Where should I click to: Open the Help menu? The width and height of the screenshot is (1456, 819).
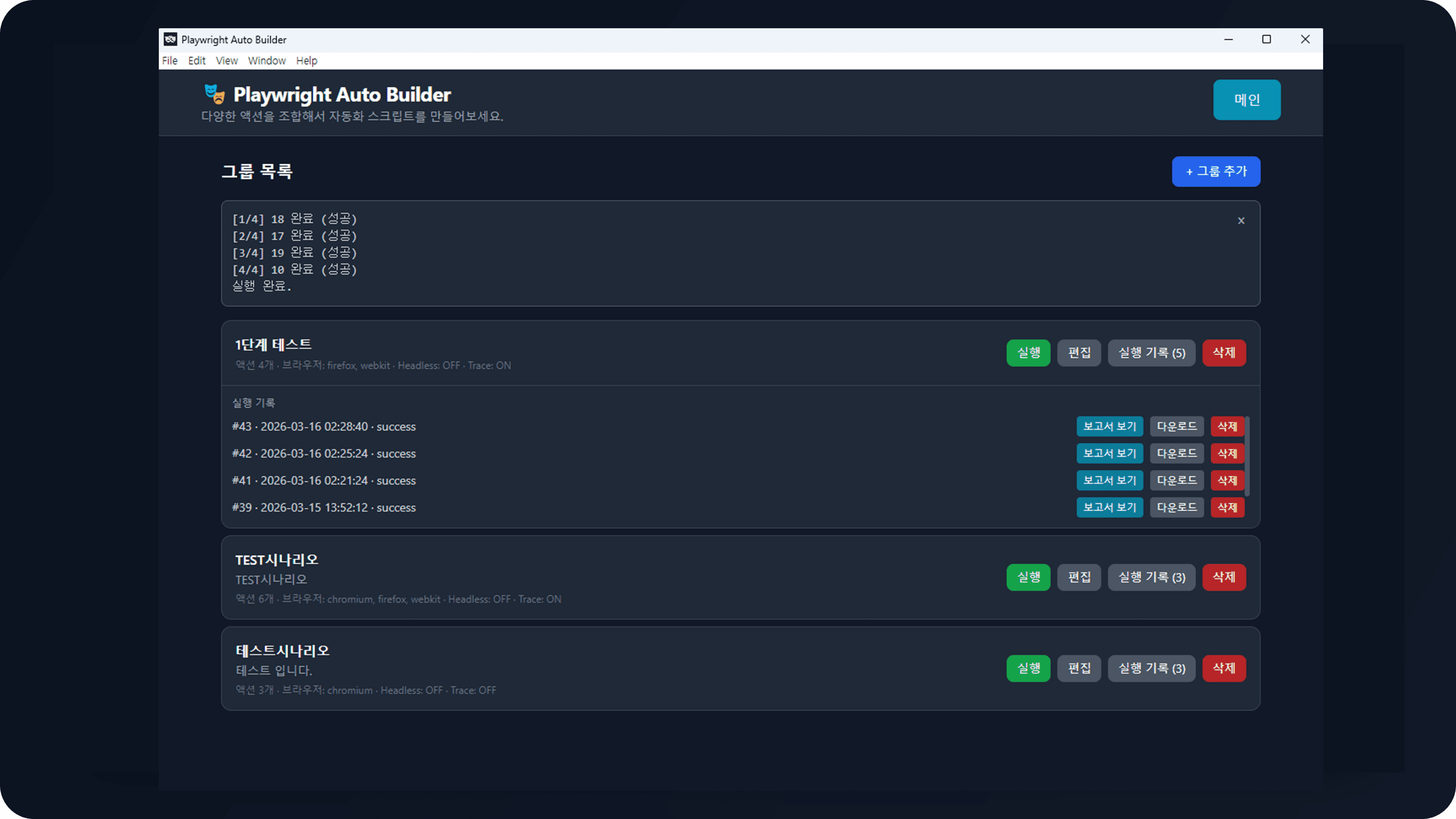point(306,61)
